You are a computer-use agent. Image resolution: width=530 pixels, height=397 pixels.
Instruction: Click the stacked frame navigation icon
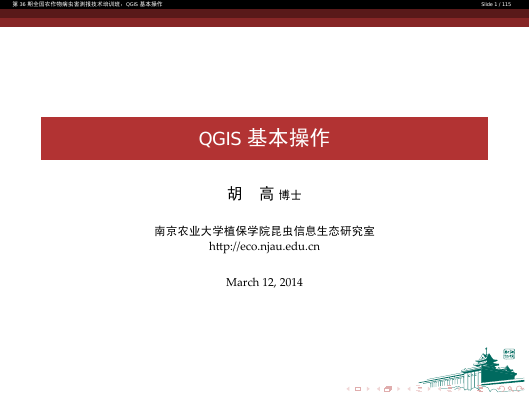pos(388,389)
